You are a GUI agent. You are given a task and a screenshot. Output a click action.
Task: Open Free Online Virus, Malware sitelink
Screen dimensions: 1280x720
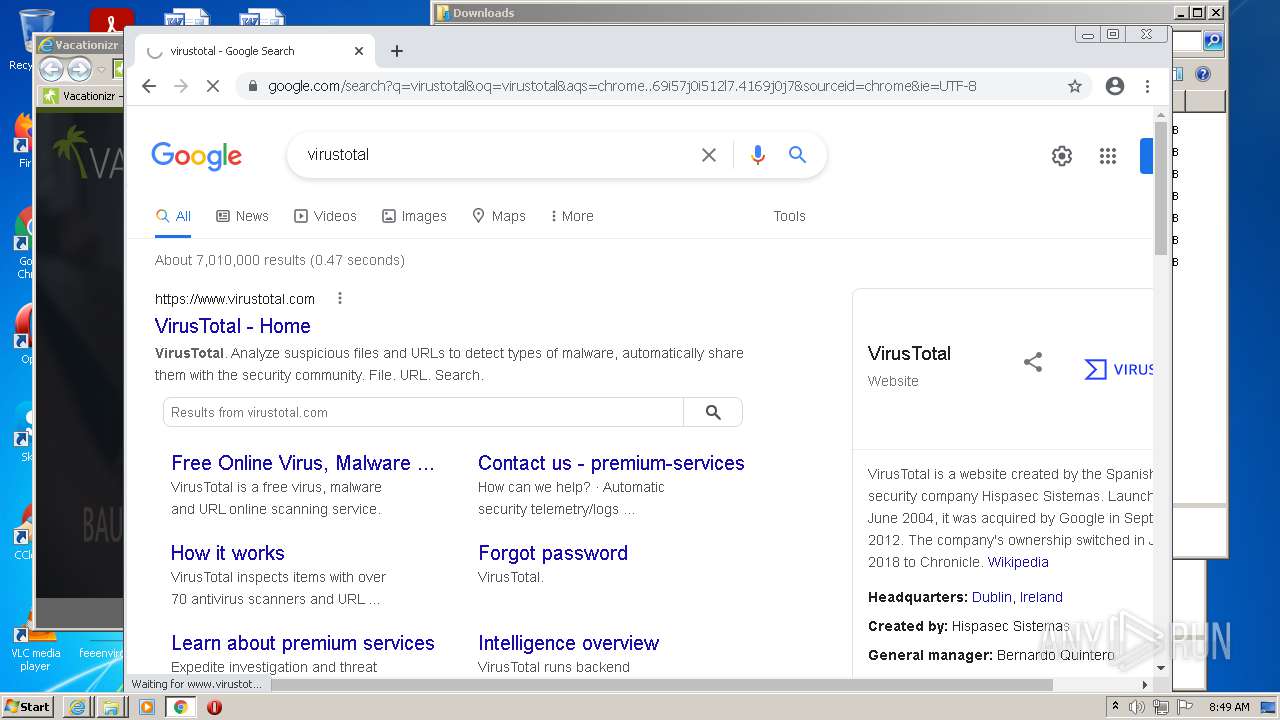tap(303, 463)
